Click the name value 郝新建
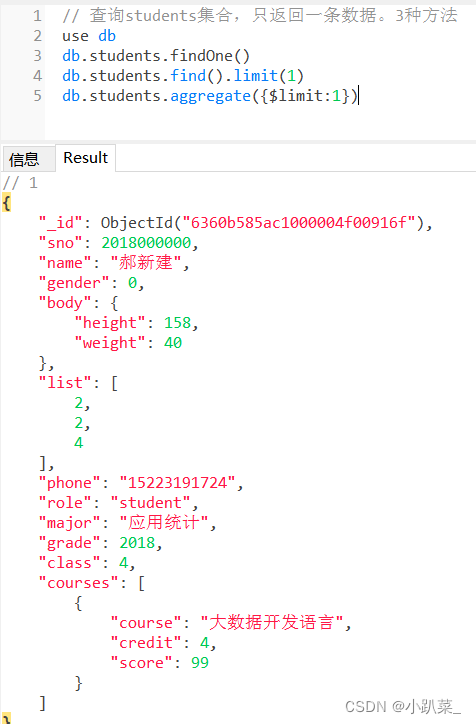The image size is (476, 724). pyautogui.click(x=145, y=263)
